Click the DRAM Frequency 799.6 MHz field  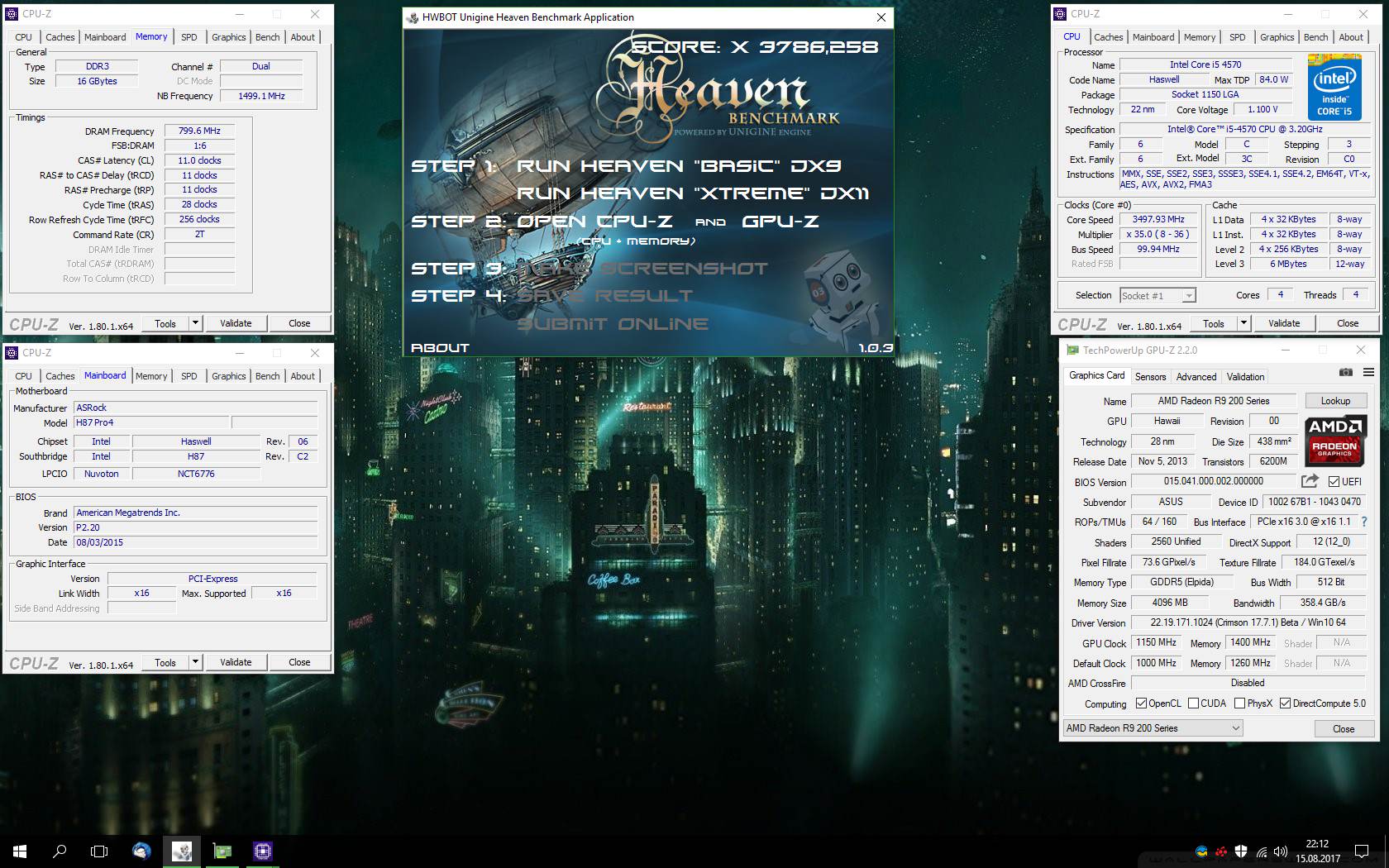click(199, 131)
